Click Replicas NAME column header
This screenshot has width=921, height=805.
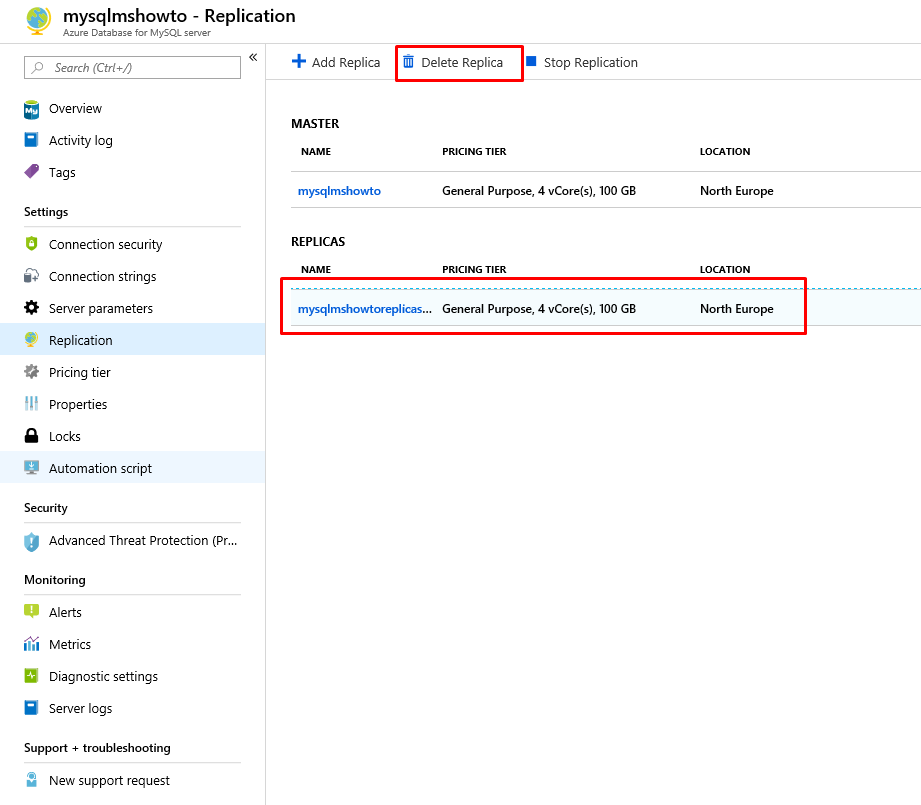[x=316, y=270]
